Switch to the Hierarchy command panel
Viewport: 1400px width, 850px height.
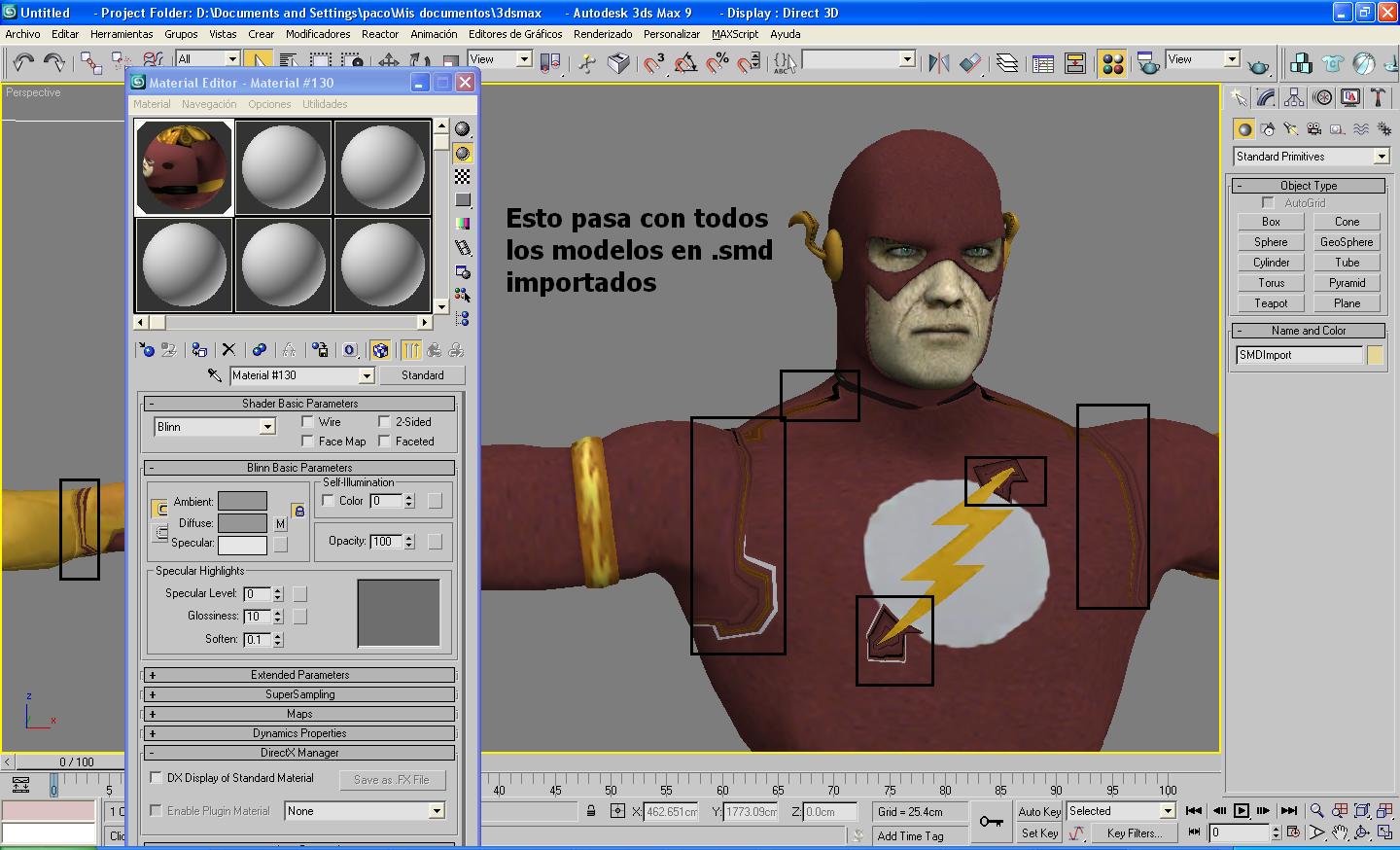click(x=1293, y=97)
